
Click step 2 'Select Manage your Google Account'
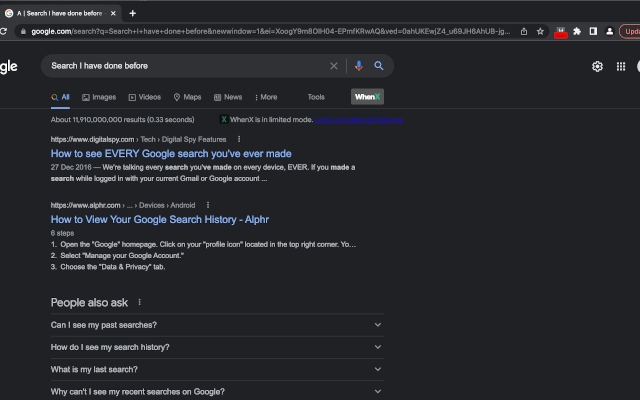tap(122, 256)
